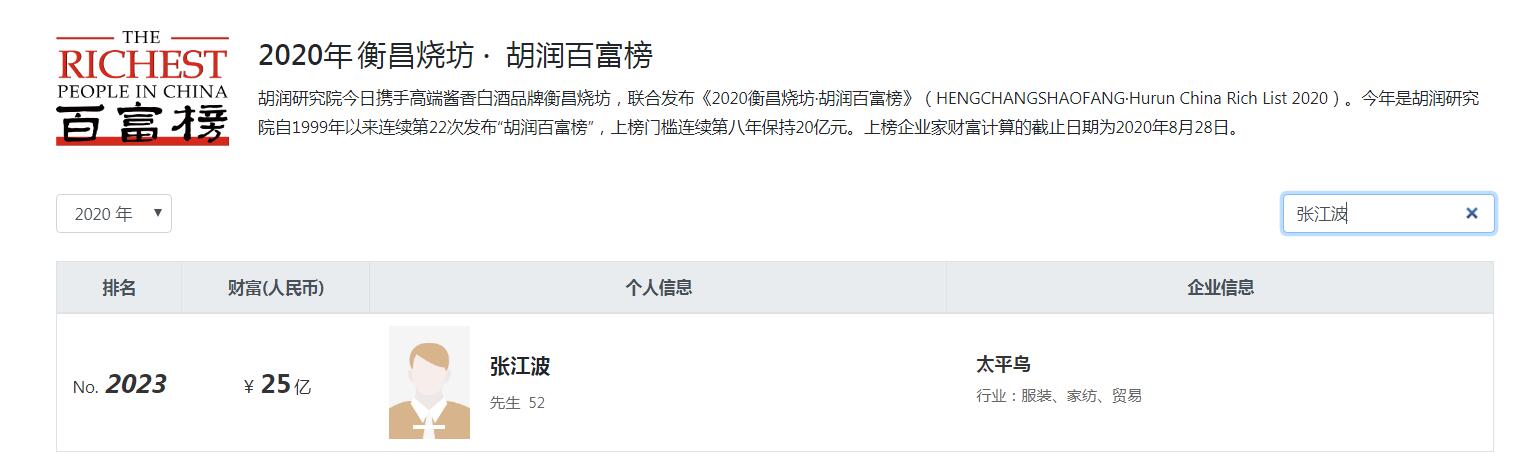This screenshot has height=458, width=1526.
Task: Click the ranking No. 2023
Action: coord(119,385)
